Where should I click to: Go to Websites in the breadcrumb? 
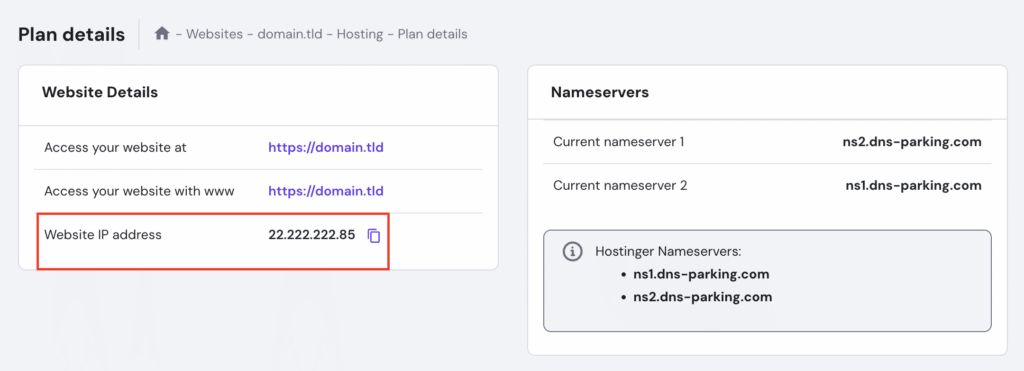[x=214, y=34]
